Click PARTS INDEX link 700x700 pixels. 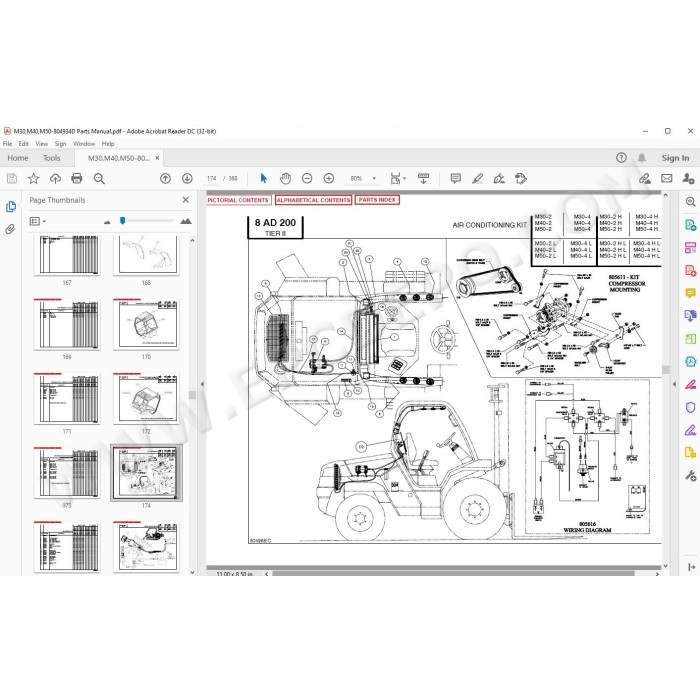coord(377,200)
